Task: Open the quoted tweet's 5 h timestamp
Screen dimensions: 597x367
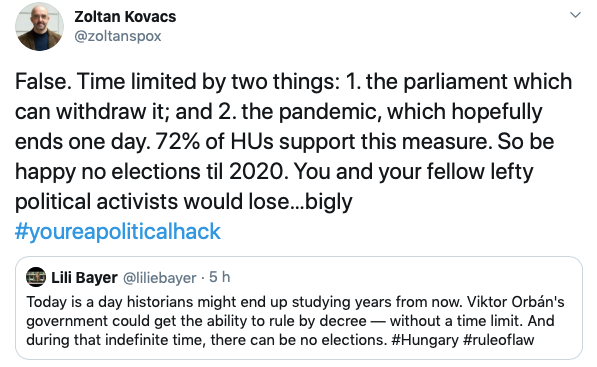Action: [x=220, y=277]
